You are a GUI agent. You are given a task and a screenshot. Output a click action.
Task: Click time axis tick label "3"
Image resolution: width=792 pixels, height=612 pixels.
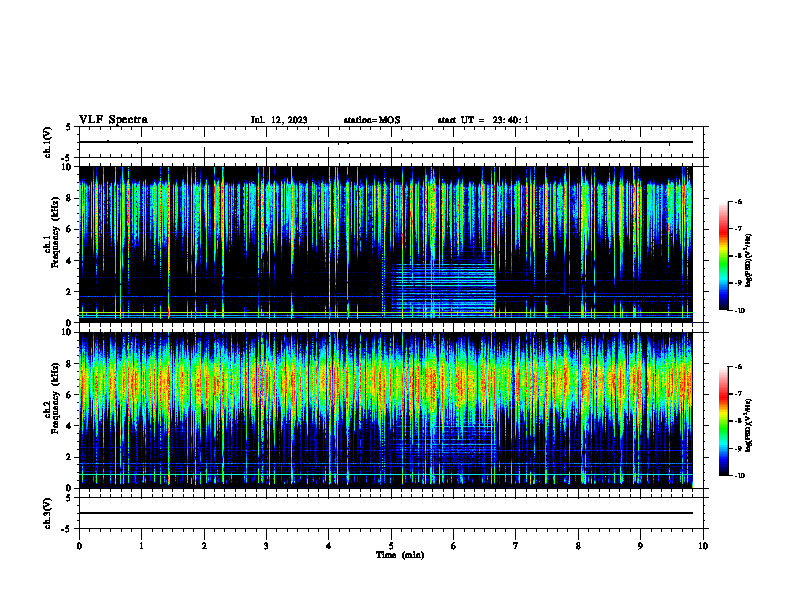tap(266, 546)
